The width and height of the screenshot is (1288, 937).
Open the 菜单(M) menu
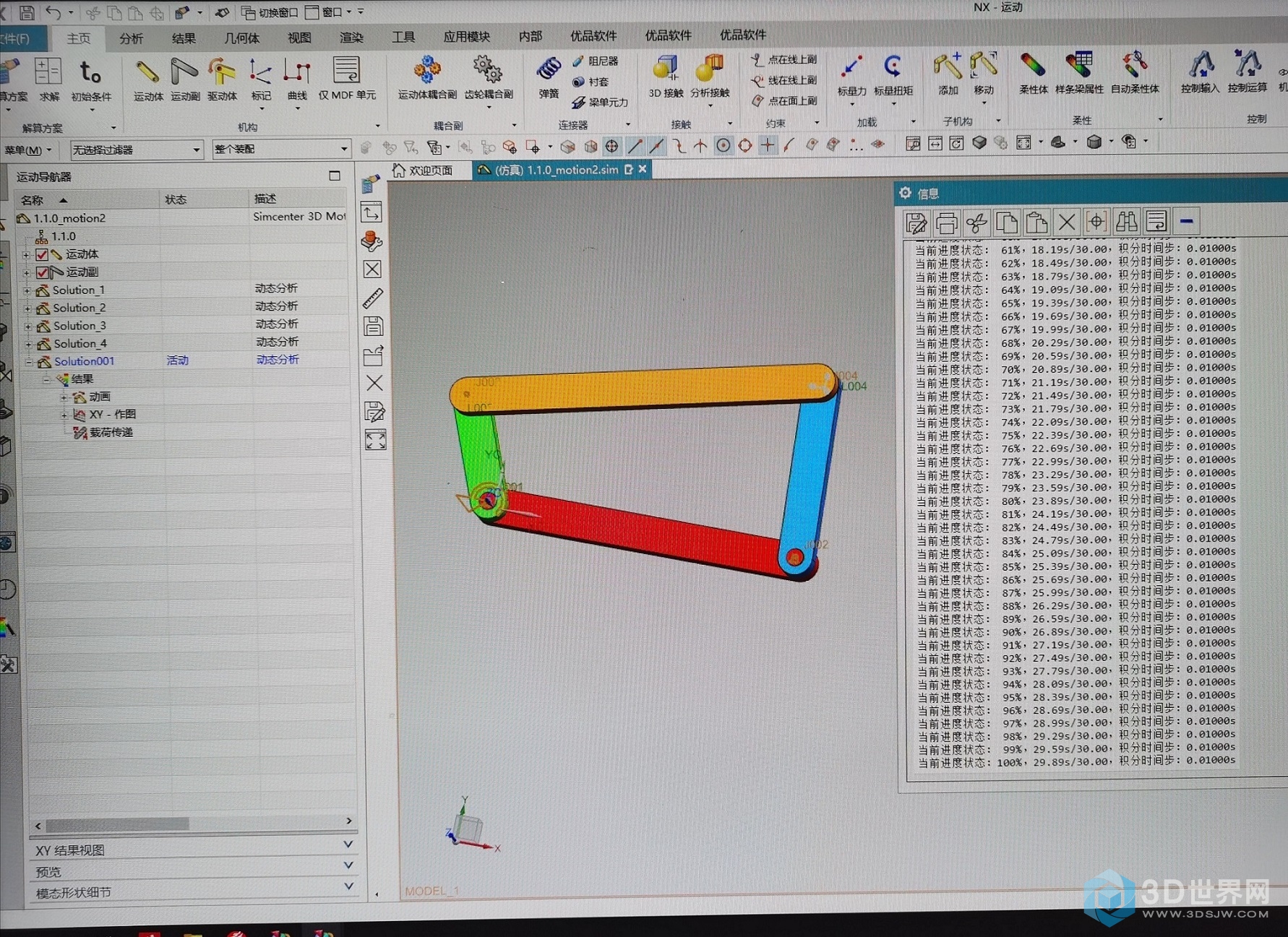(x=27, y=150)
